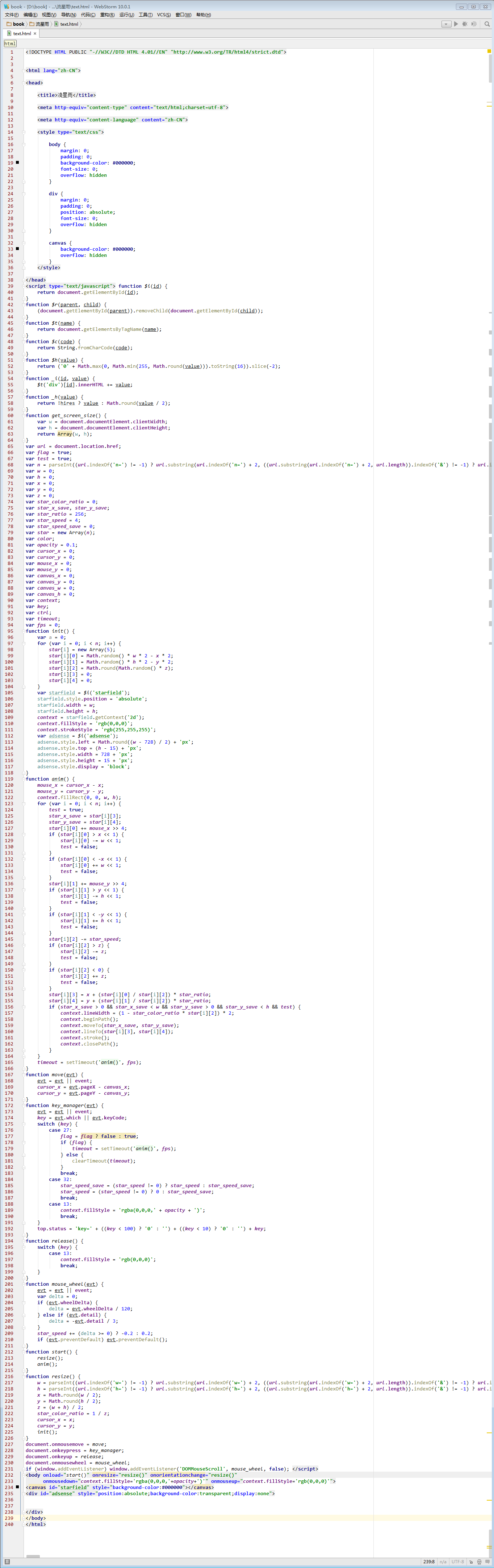Click the yellow warning stripe near line 10
This screenshot has width=494, height=1568.
pyautogui.click(x=489, y=106)
